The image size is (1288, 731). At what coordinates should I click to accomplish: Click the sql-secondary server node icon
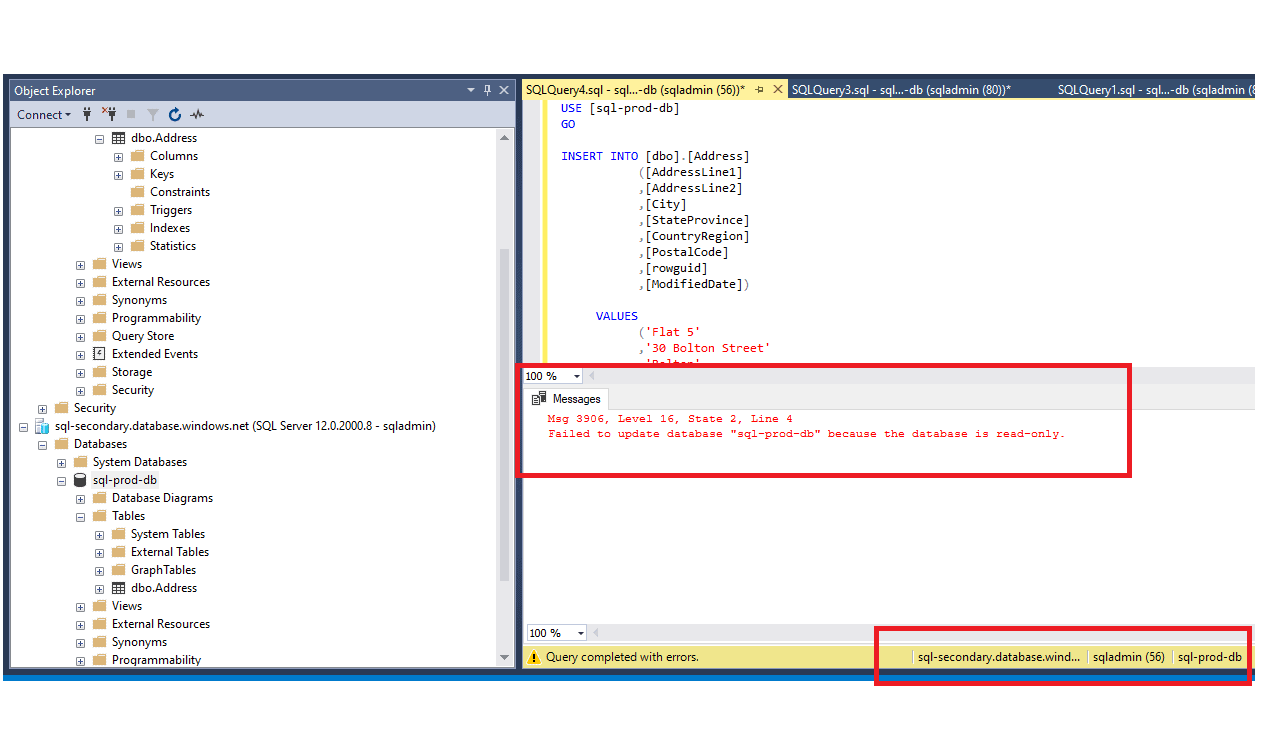click(x=42, y=426)
